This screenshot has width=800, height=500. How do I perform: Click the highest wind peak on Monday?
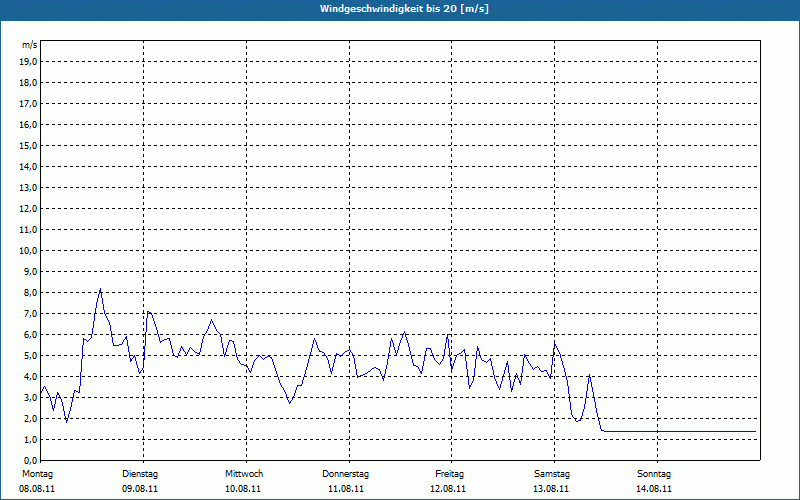tap(101, 289)
